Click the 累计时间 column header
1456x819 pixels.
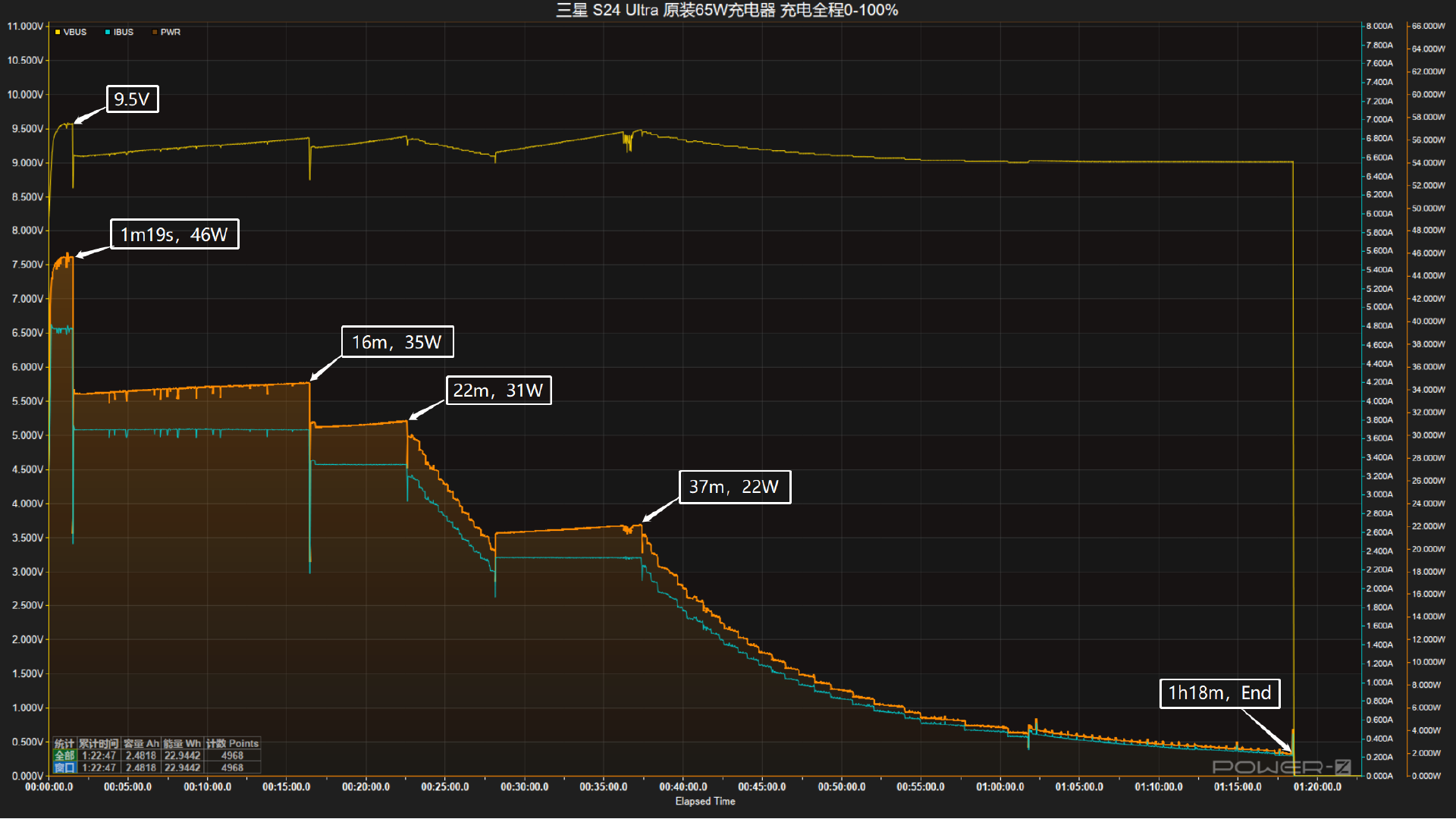click(x=99, y=744)
